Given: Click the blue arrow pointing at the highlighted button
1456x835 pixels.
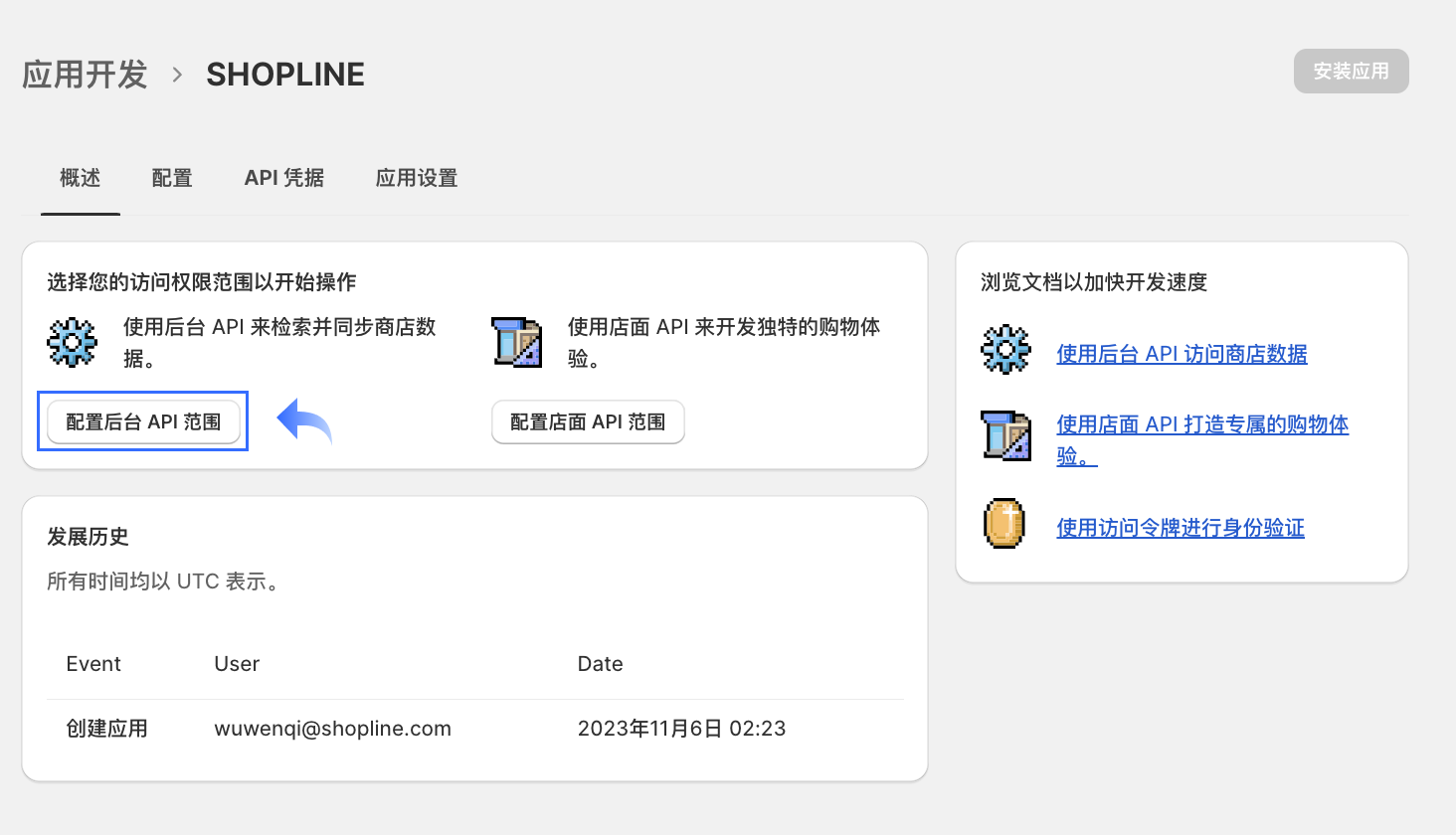Looking at the screenshot, I should coord(303,421).
